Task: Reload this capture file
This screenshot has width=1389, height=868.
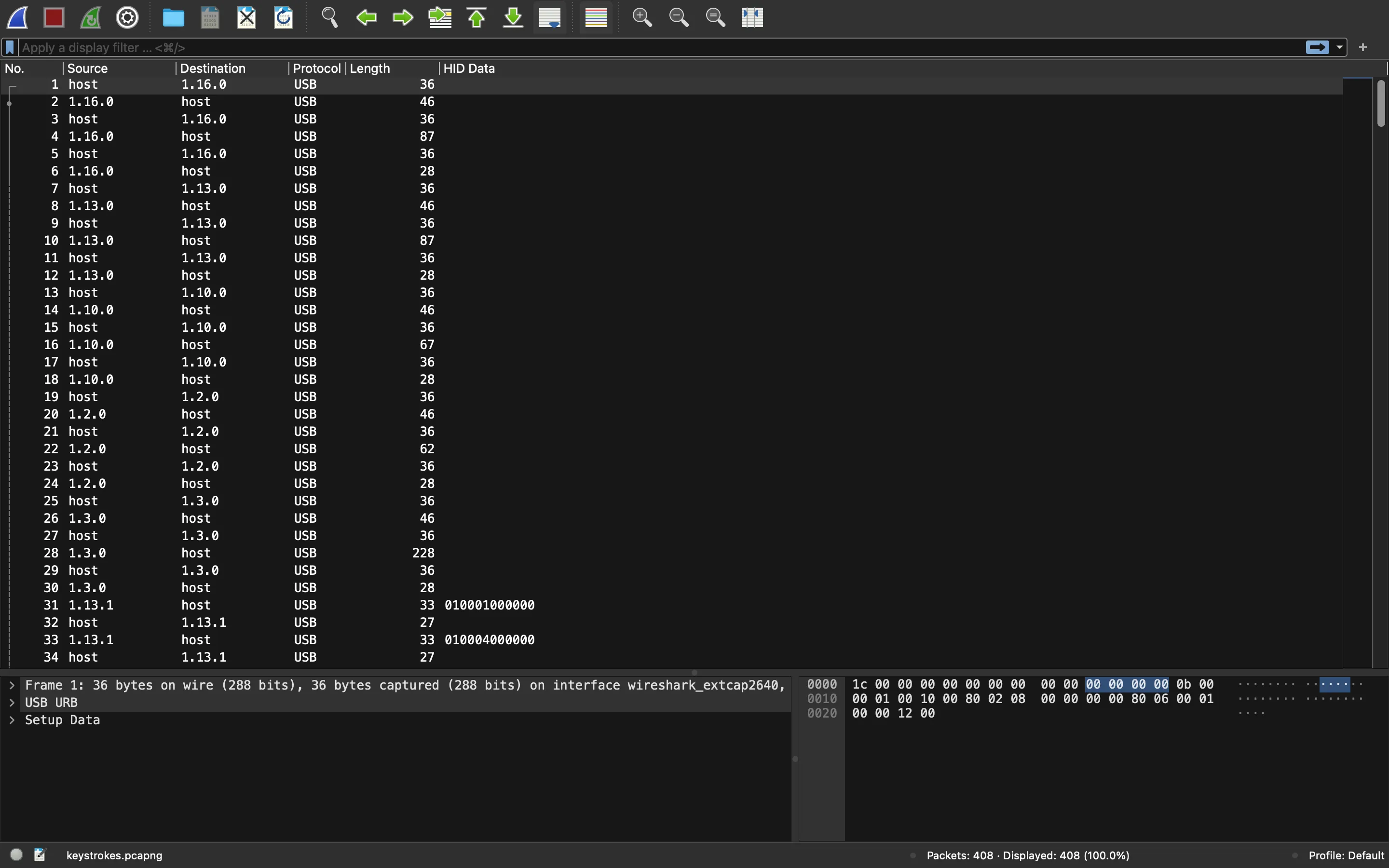Action: tap(284, 18)
